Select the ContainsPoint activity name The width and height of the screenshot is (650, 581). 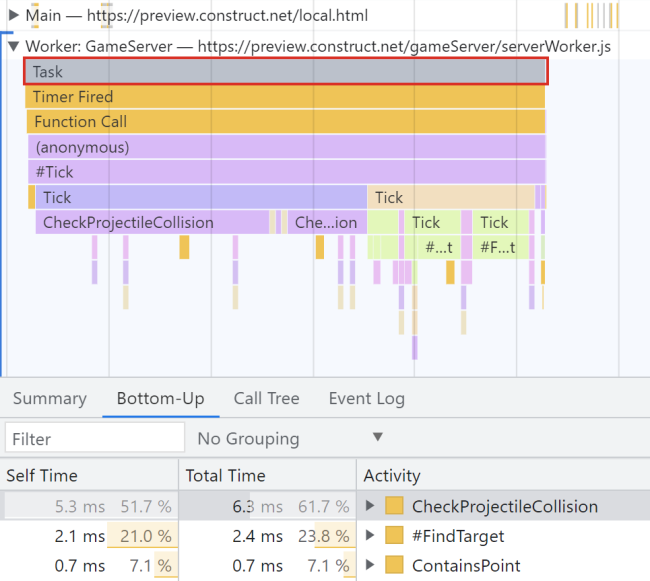(x=466, y=565)
